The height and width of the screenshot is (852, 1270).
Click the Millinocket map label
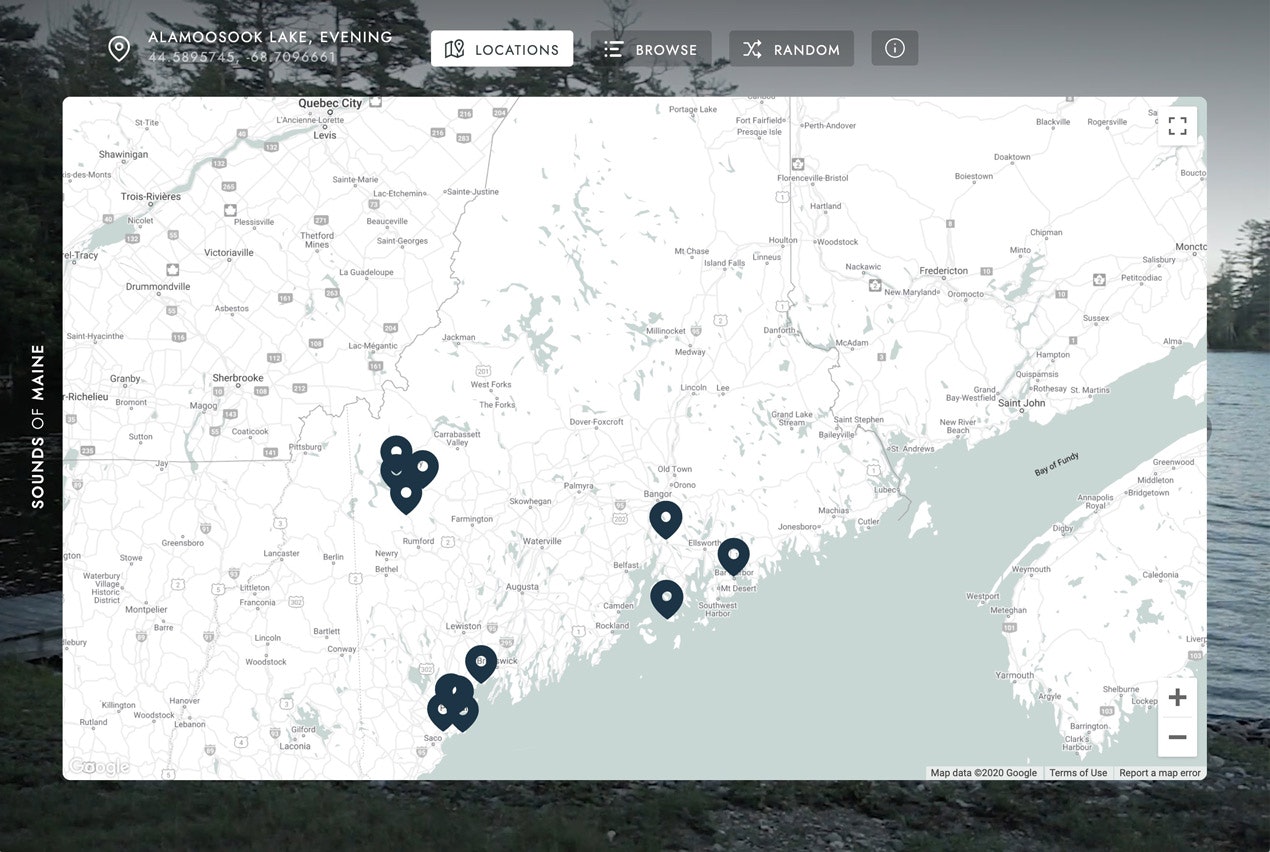tap(666, 331)
